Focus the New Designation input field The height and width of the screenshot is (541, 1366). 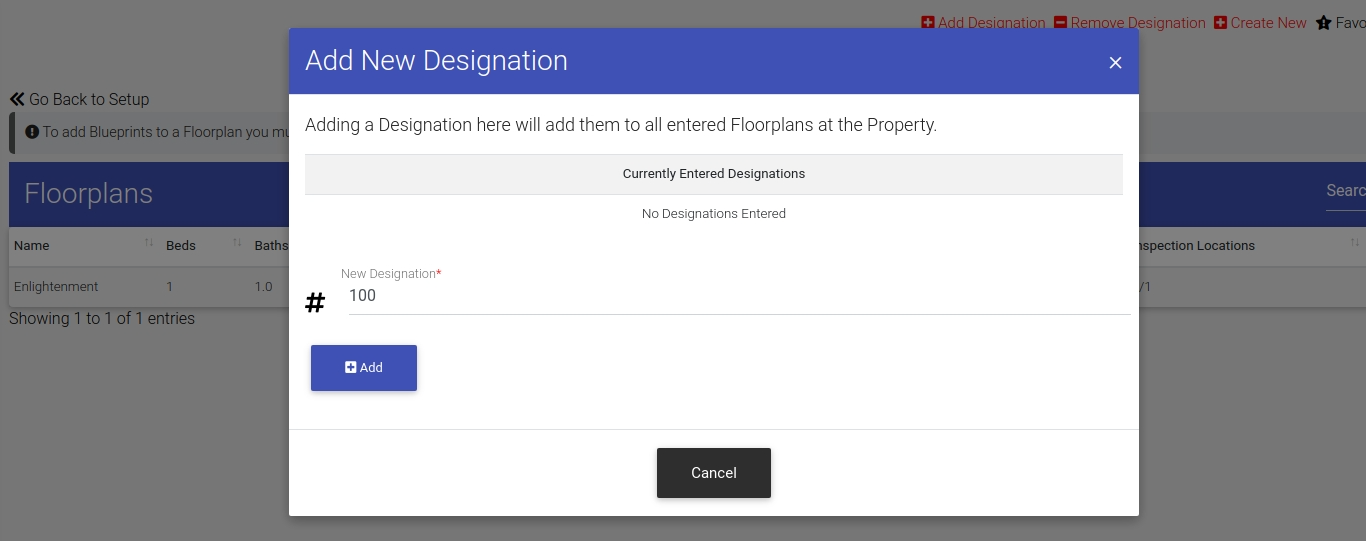pyautogui.click(x=739, y=296)
